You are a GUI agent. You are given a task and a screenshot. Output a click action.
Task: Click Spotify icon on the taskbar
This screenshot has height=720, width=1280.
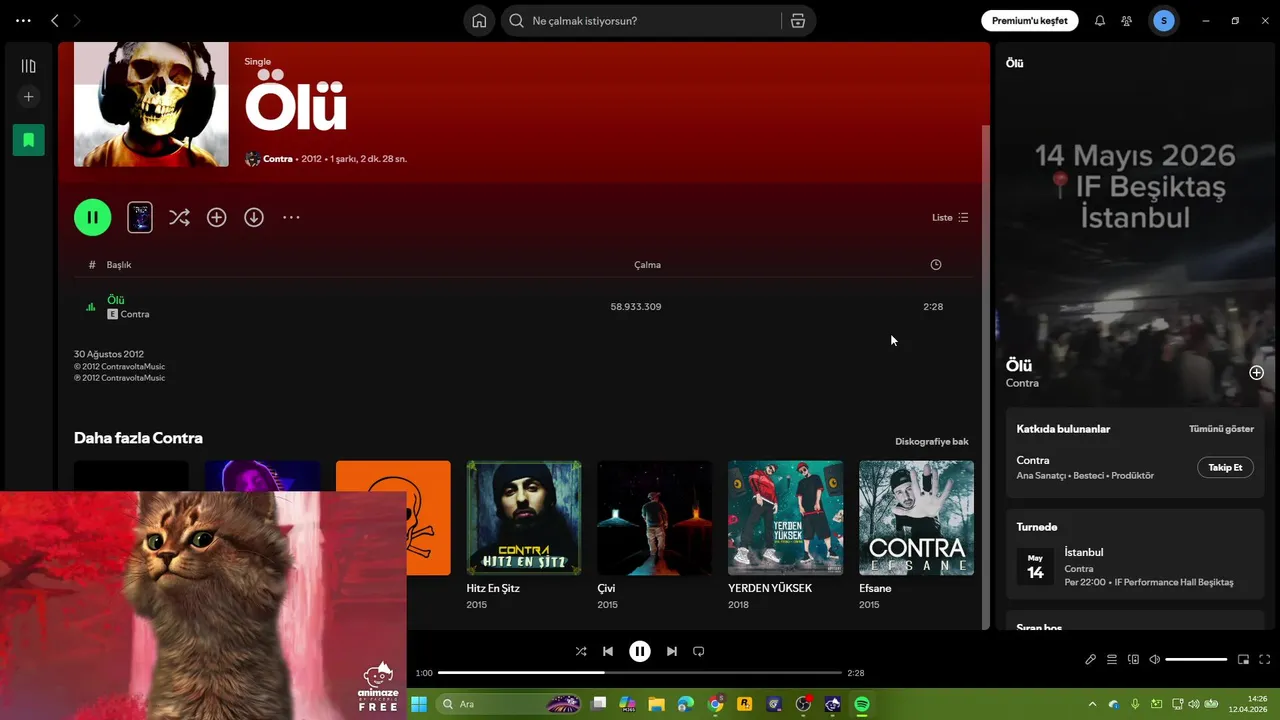coord(862,704)
